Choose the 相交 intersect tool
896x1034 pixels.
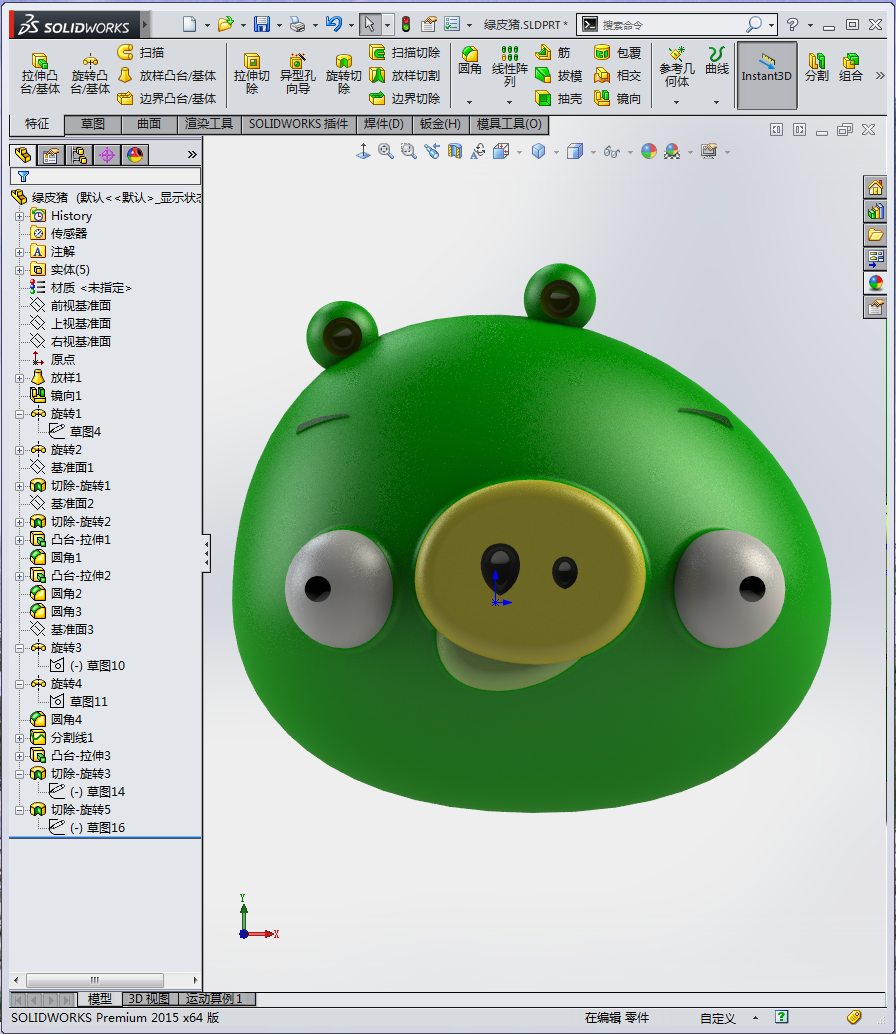pos(617,75)
